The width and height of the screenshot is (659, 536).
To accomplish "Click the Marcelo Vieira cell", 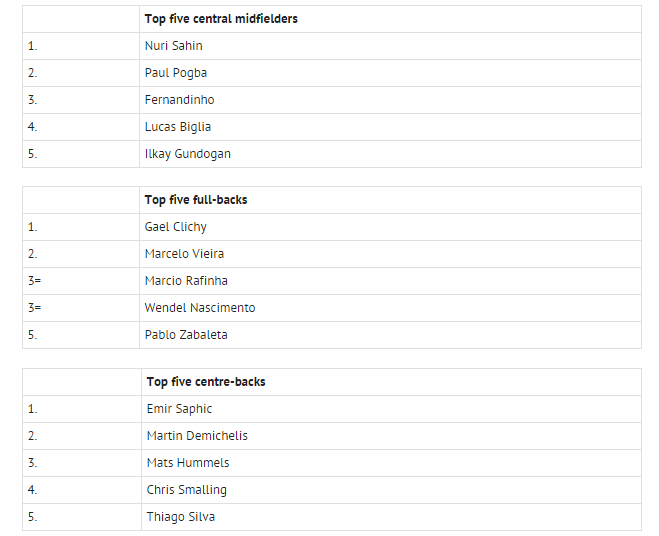I will [x=183, y=254].
